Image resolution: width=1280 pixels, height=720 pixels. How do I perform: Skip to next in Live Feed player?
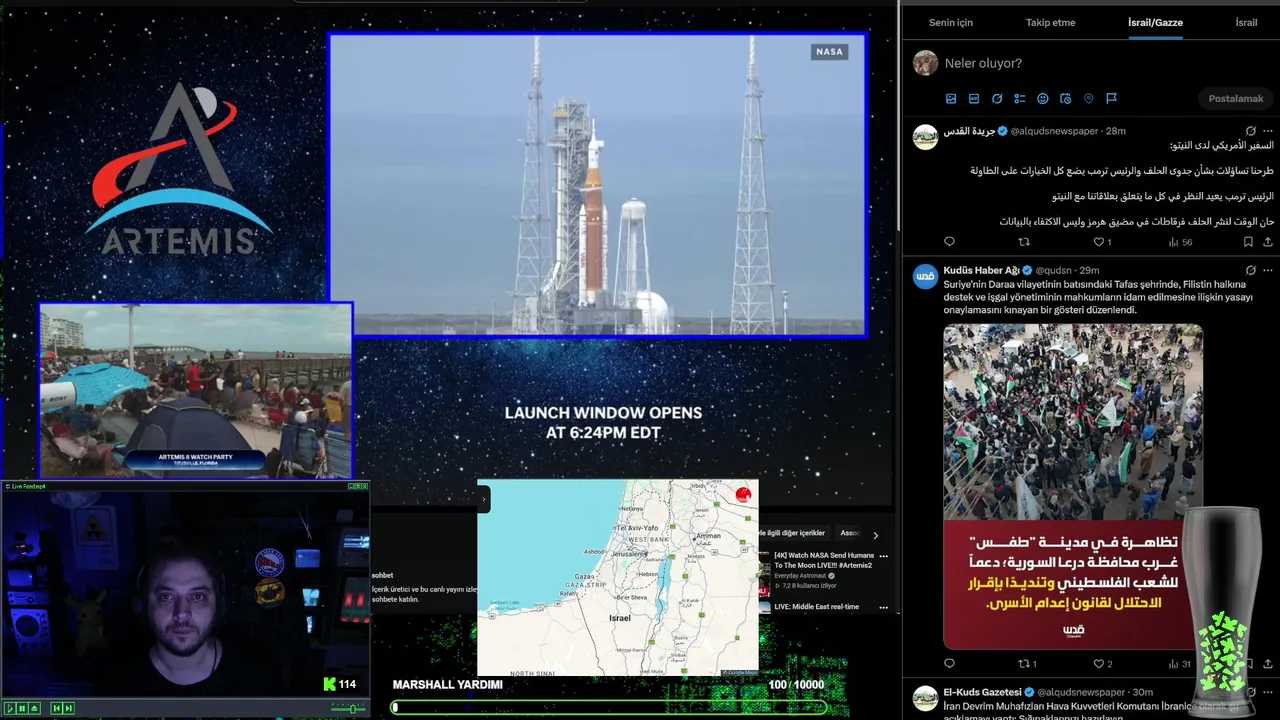(x=68, y=708)
